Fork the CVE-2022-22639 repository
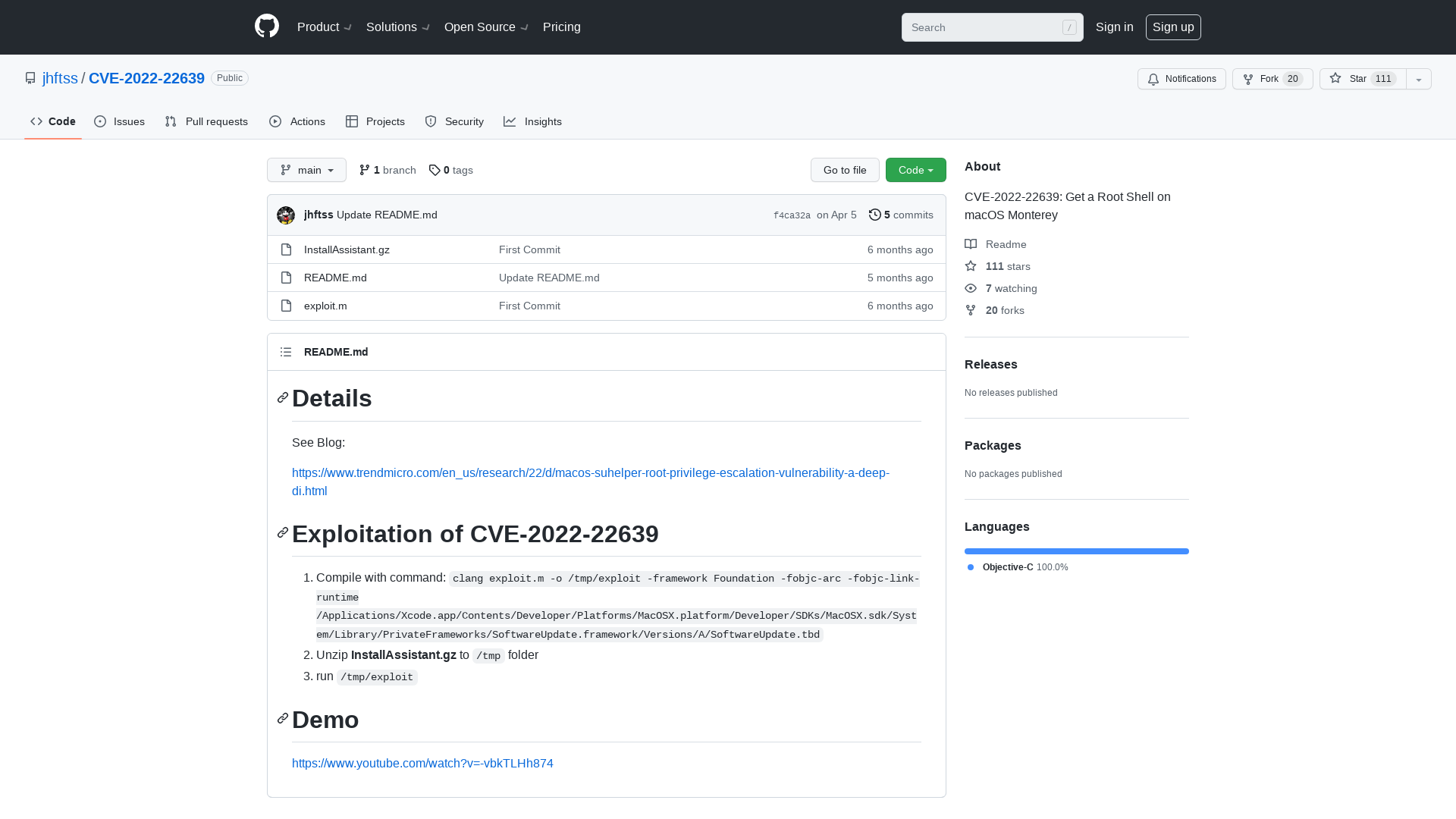This screenshot has height=819, width=1456. pos(1272,79)
